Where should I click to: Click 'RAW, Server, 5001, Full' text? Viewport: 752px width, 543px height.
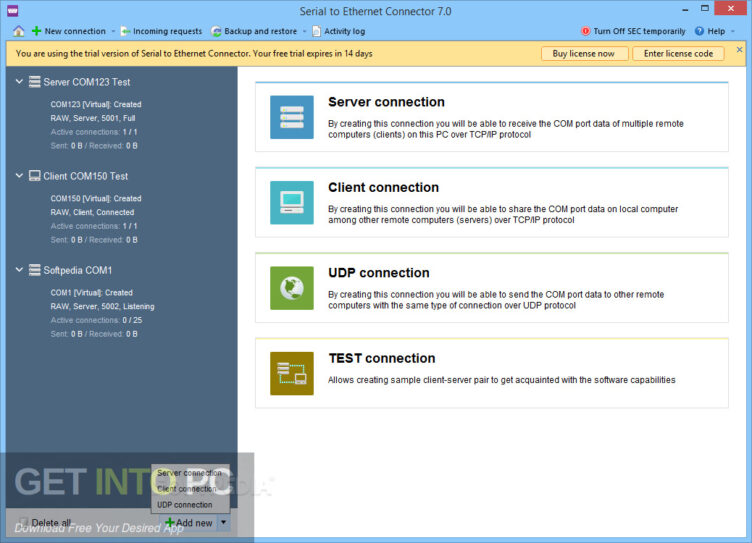point(93,118)
